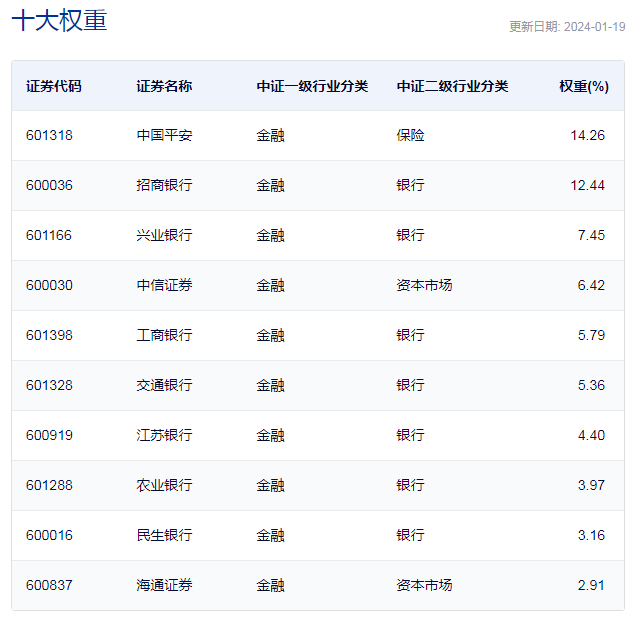This screenshot has height=621, width=631.
Task: Click 银行 in the 民生银行 row
Action: point(410,535)
